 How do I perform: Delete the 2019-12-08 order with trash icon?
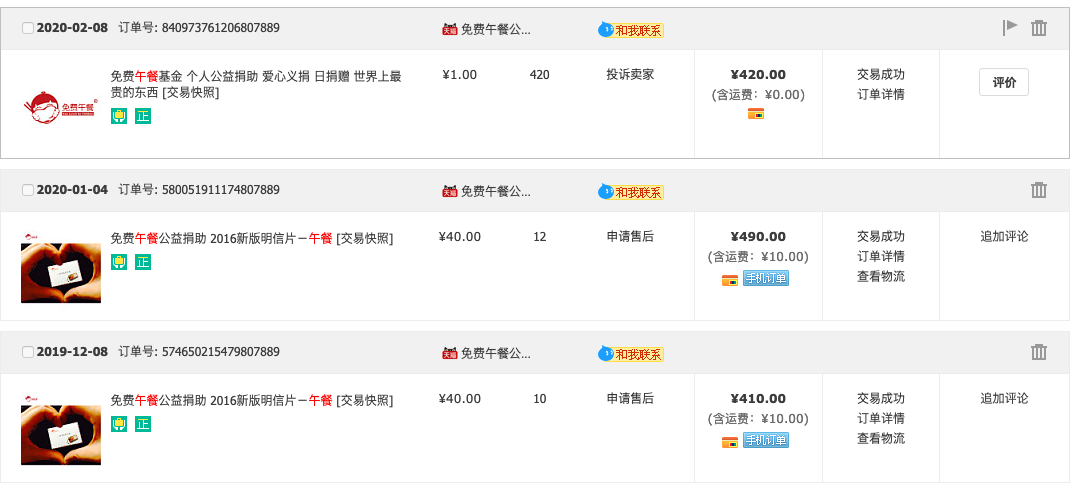[x=1039, y=352]
